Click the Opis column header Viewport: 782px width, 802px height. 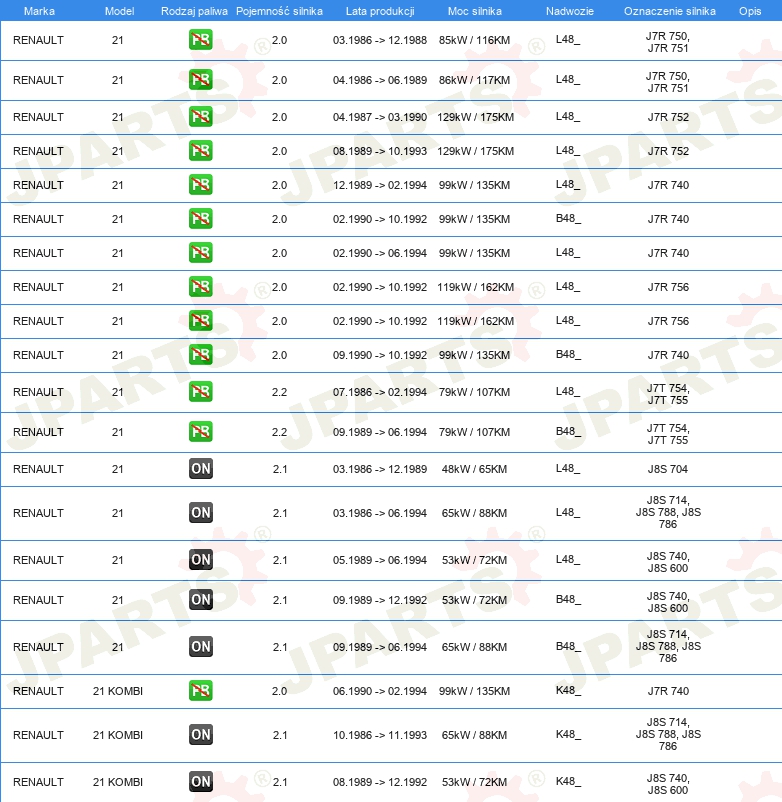tap(750, 11)
